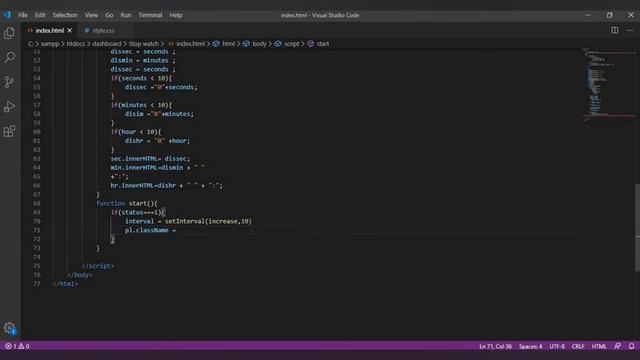Image resolution: width=640 pixels, height=360 pixels.
Task: Open the Edit menu
Action: [x=40, y=15]
